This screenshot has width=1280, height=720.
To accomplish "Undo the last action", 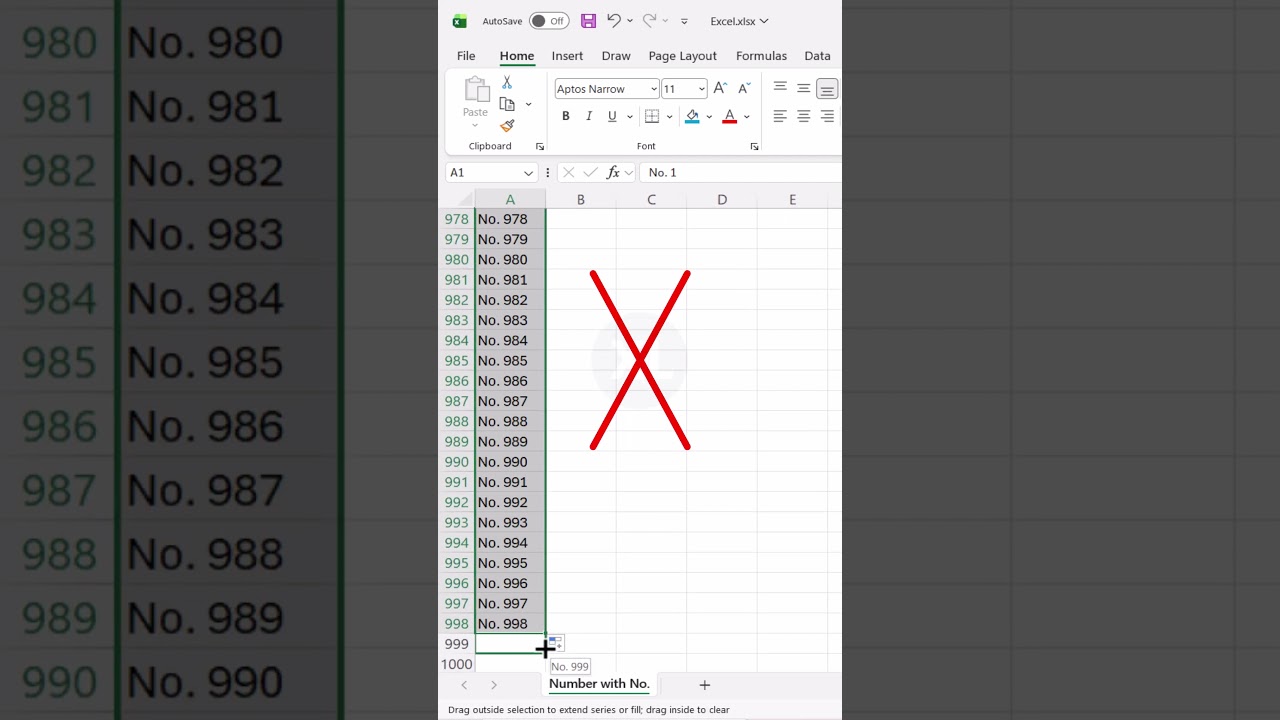I will click(613, 20).
